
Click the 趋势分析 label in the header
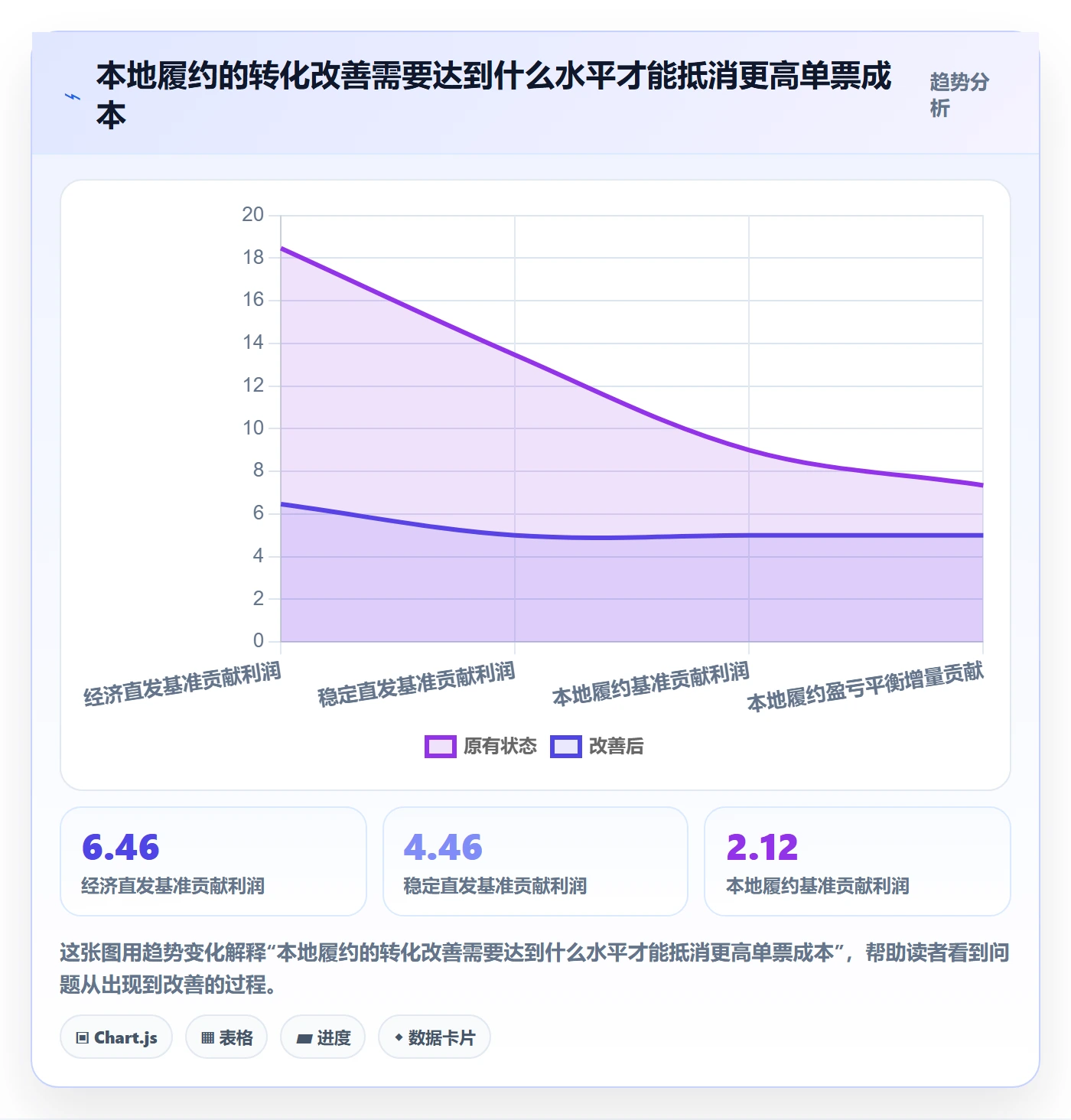[x=959, y=95]
